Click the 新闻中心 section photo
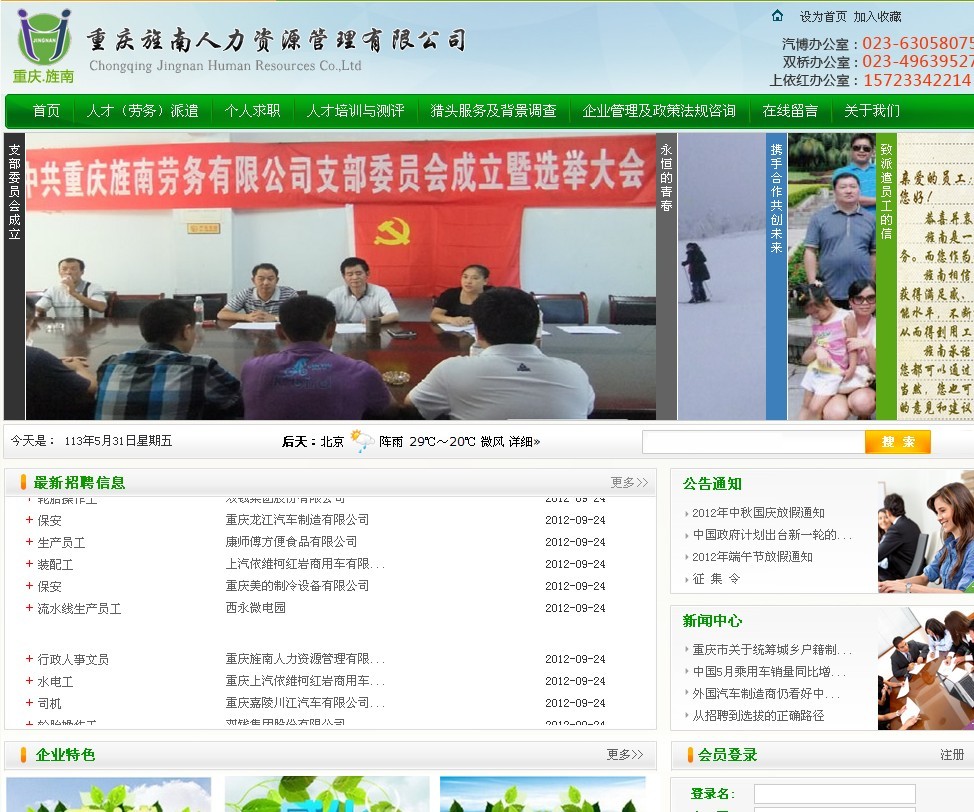The height and width of the screenshot is (812, 974). tap(926, 670)
